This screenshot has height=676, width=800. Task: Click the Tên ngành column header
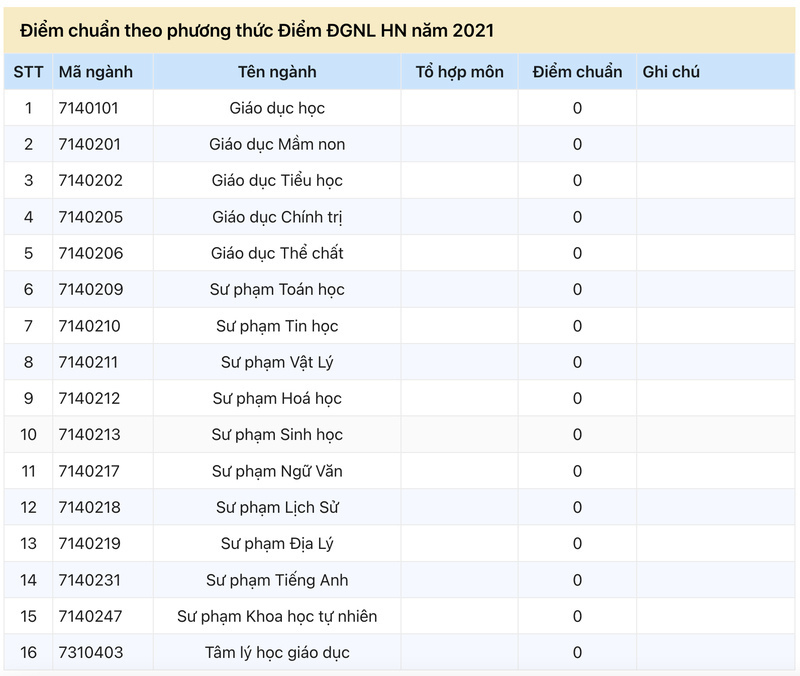click(x=277, y=72)
